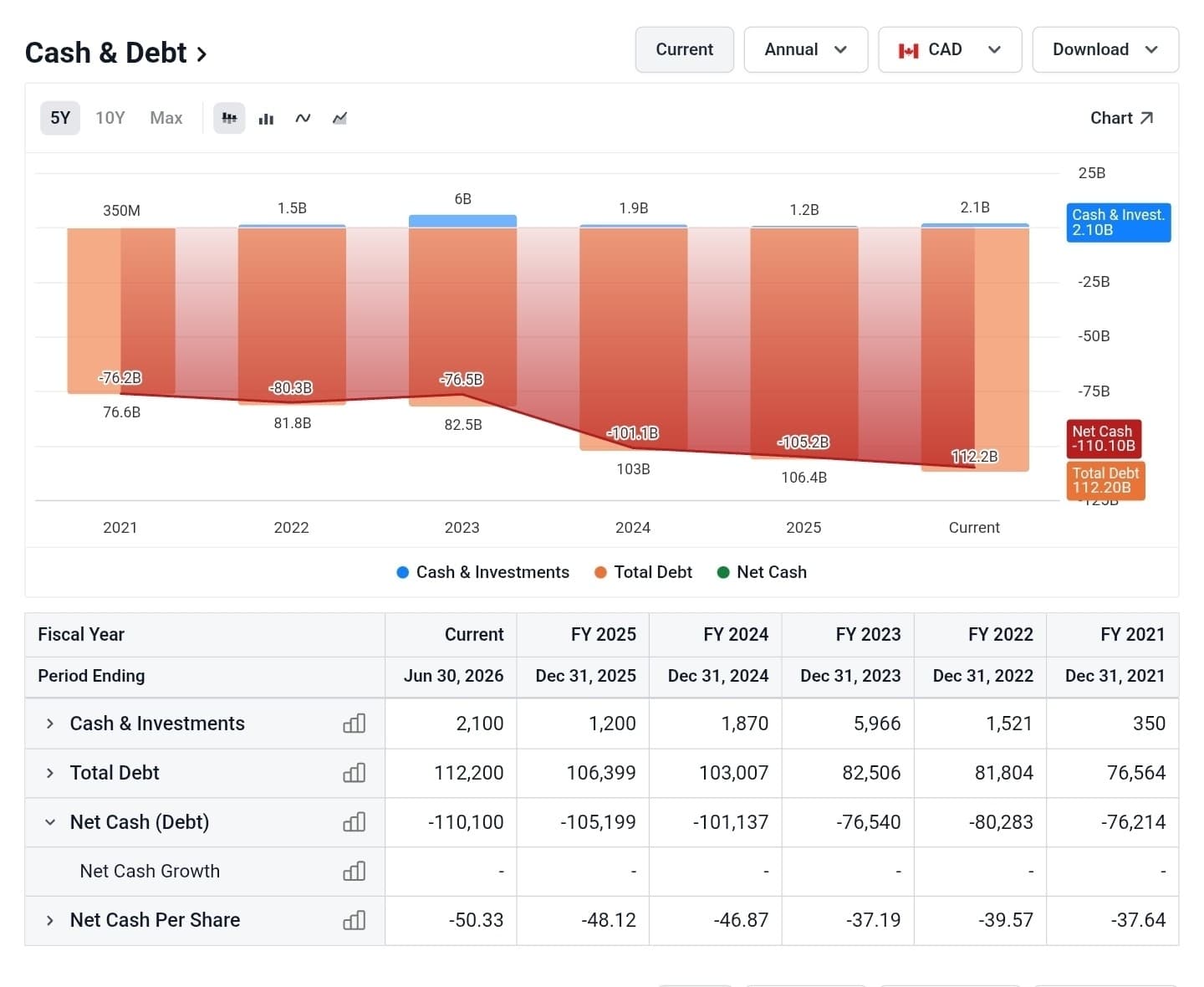Click the Period Ending row label
1204x987 pixels.
pyautogui.click(x=91, y=676)
